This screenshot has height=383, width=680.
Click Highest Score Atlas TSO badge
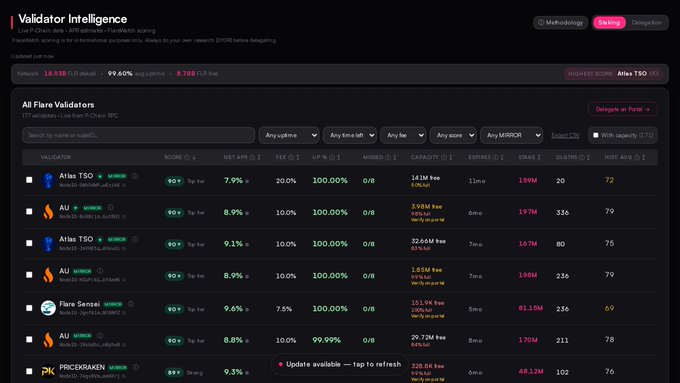(613, 74)
